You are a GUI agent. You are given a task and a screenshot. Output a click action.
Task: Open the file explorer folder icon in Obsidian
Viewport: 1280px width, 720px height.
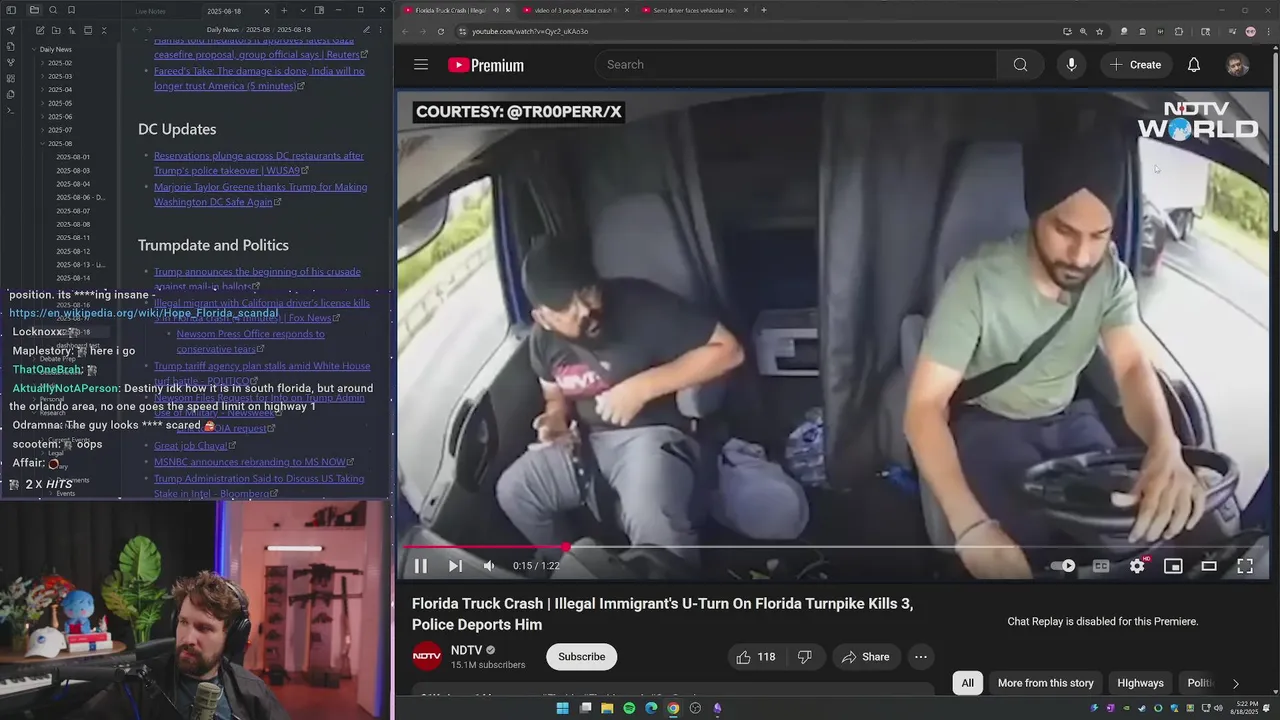(x=34, y=10)
